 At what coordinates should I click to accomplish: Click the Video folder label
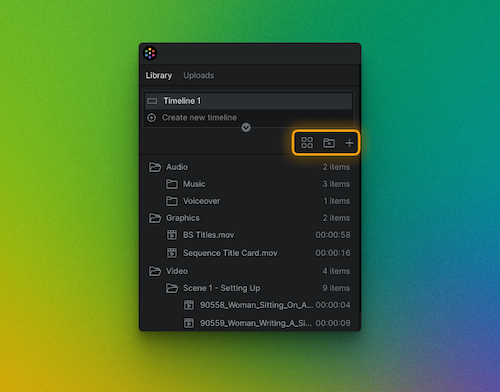click(177, 271)
